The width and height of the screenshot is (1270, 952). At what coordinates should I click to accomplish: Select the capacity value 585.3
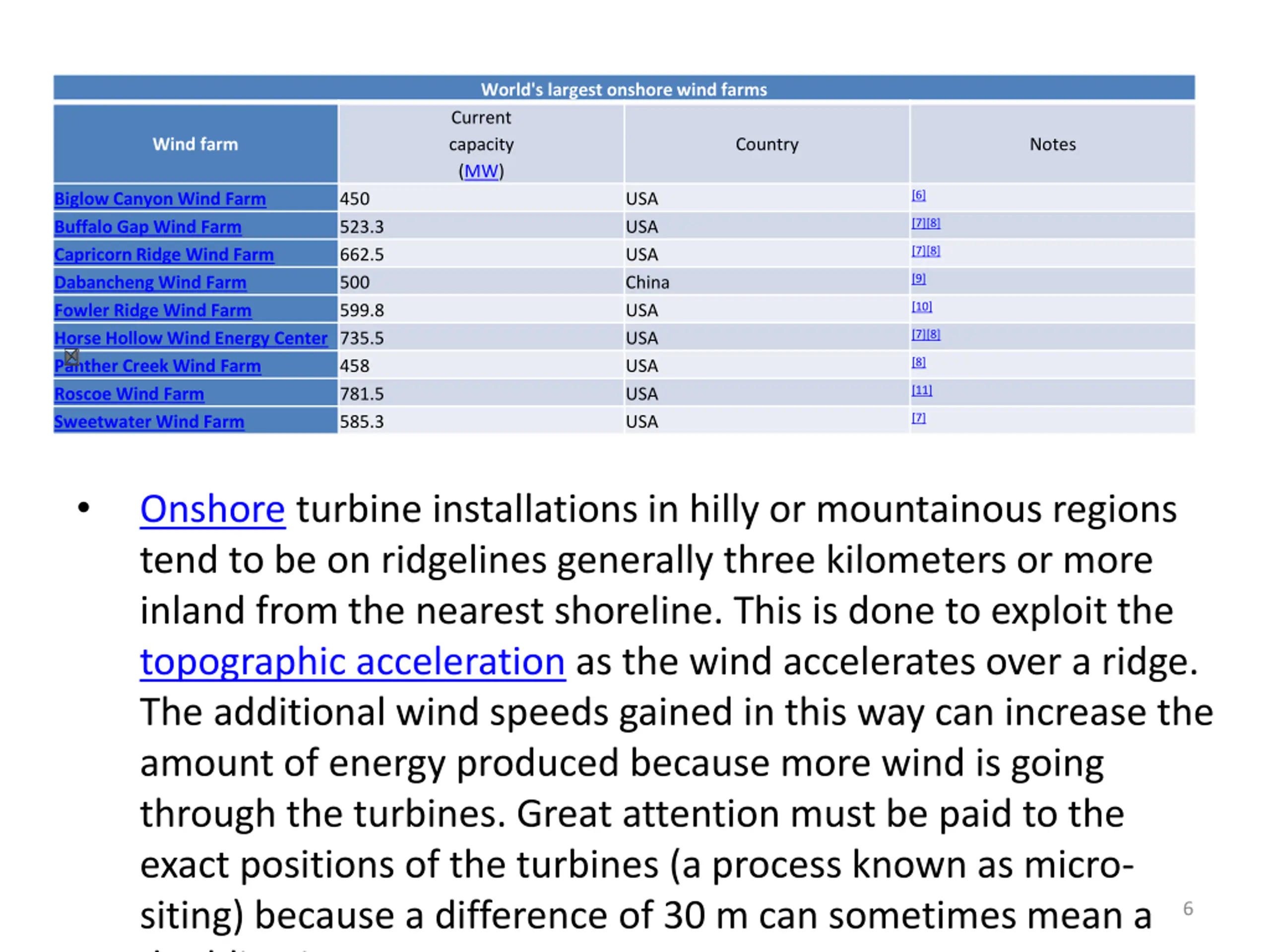[361, 421]
